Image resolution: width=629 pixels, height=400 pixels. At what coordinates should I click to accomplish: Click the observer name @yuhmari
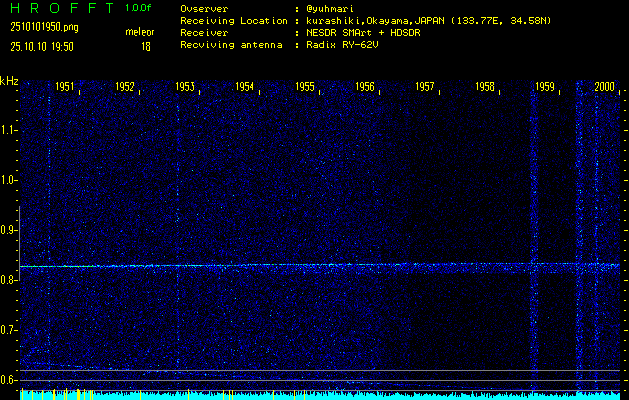point(330,9)
